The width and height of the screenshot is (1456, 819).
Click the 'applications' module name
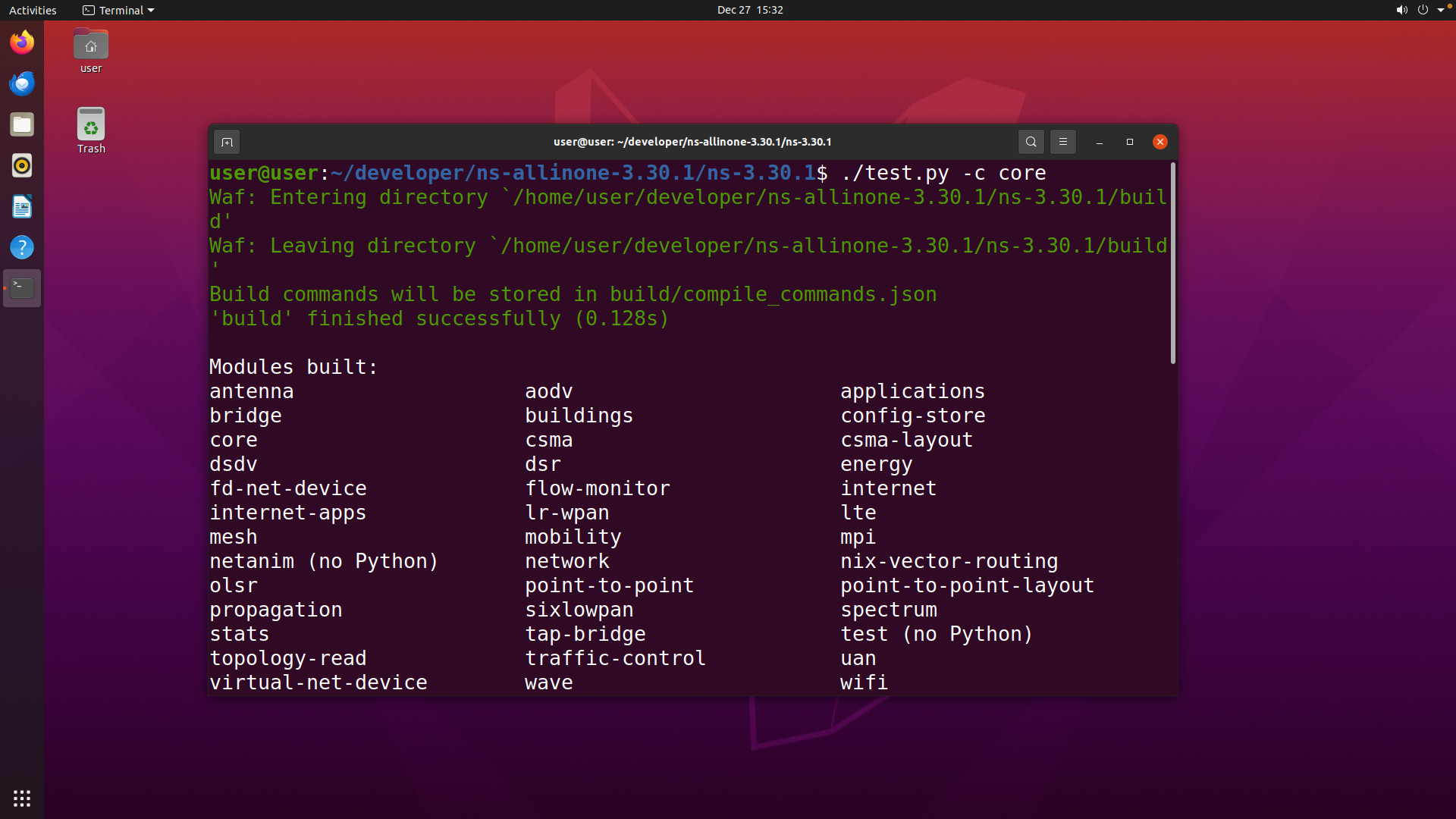[x=912, y=391]
